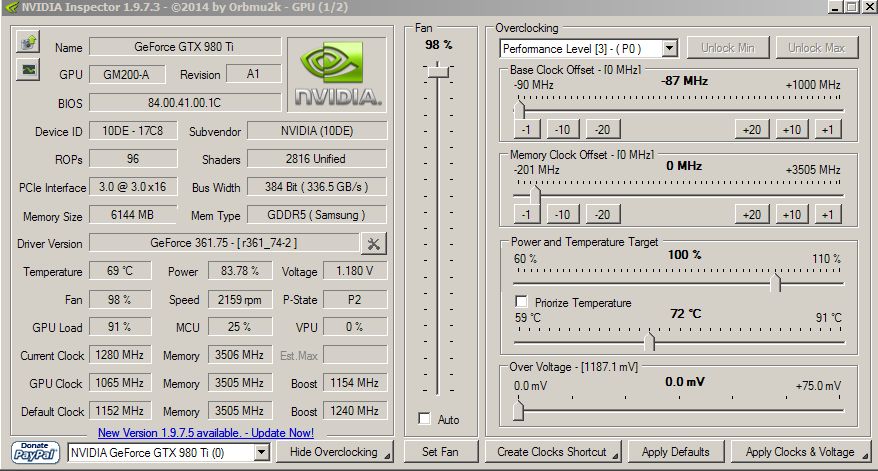The width and height of the screenshot is (878, 471).
Task: Click the -10 button under Memory Clock Offset
Action: point(563,214)
